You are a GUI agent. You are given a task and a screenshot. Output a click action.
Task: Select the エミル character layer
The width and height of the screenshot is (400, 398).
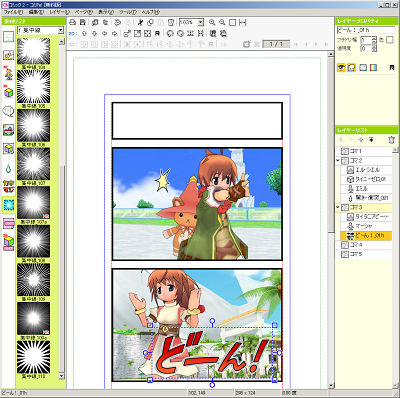click(366, 189)
